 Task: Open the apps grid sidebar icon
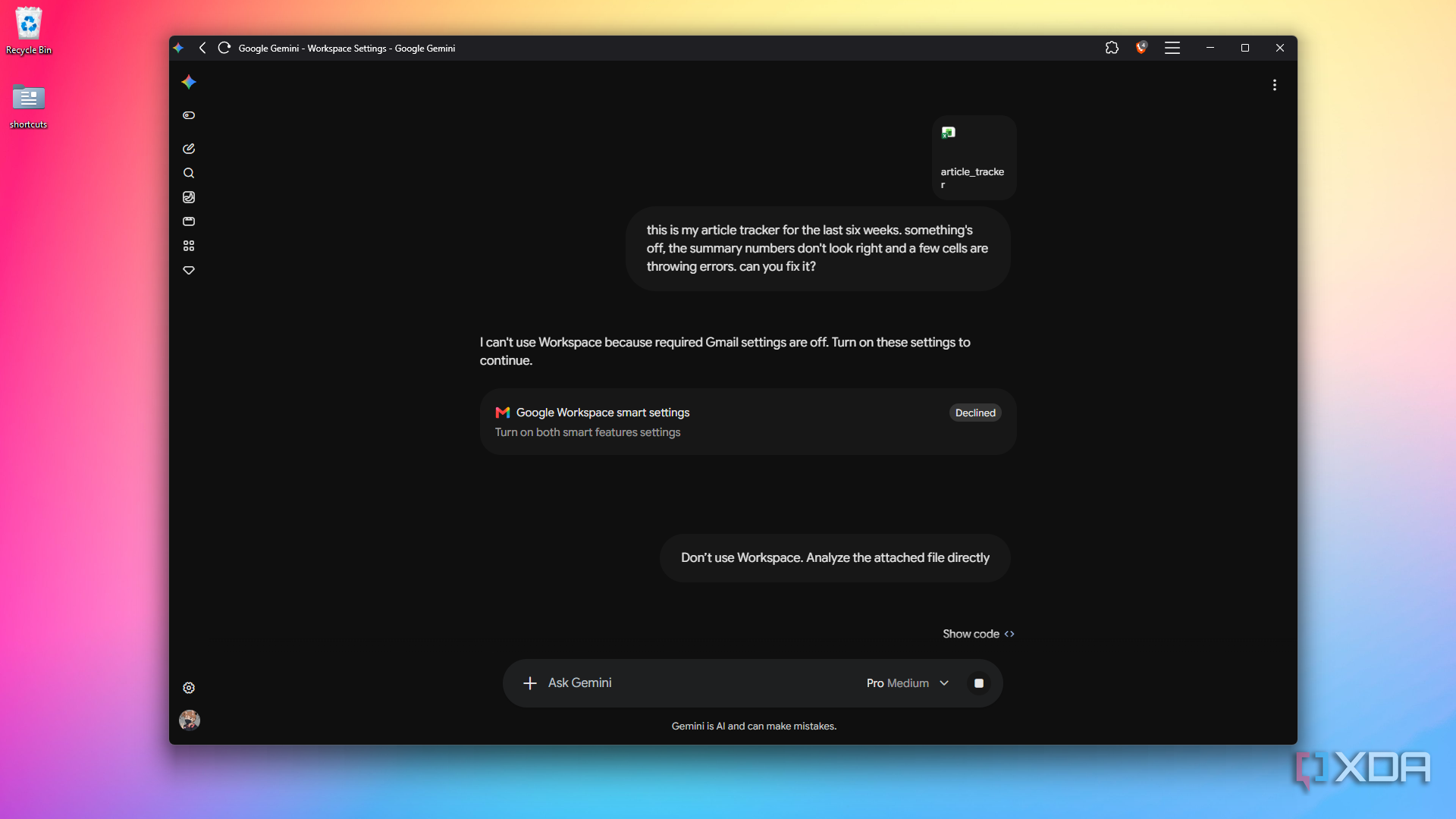point(189,246)
